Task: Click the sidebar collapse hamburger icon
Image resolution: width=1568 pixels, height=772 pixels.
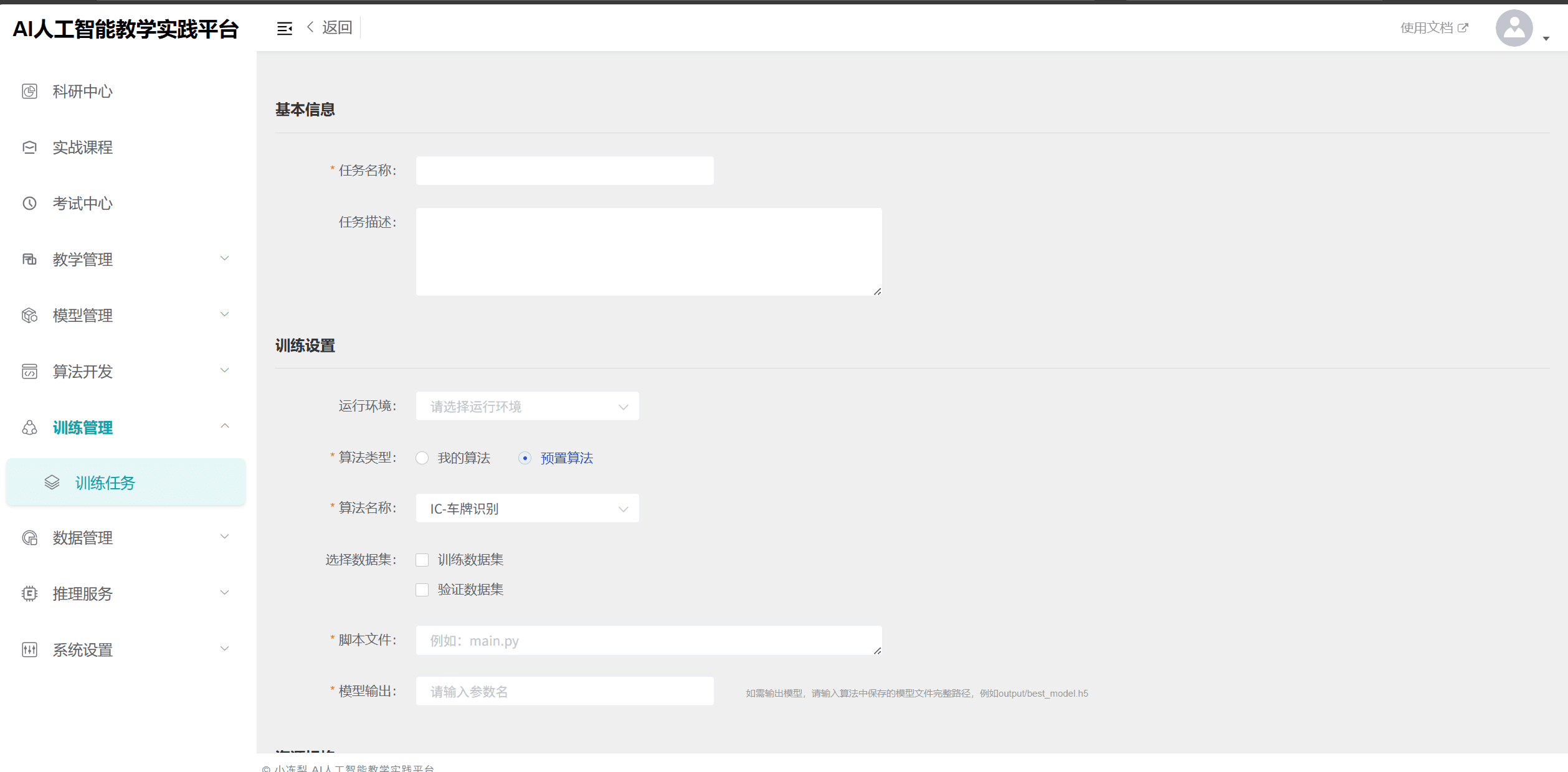Action: coord(284,29)
